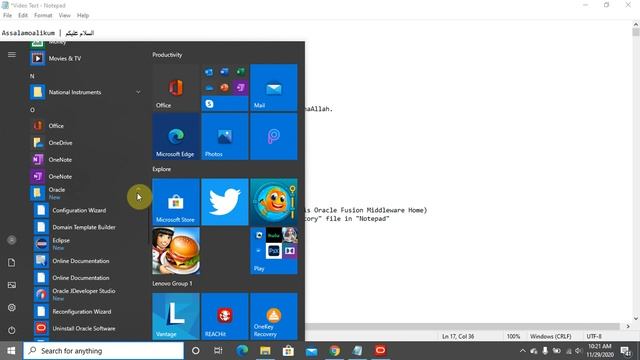Open the notification action center

pyautogui.click(x=625, y=351)
